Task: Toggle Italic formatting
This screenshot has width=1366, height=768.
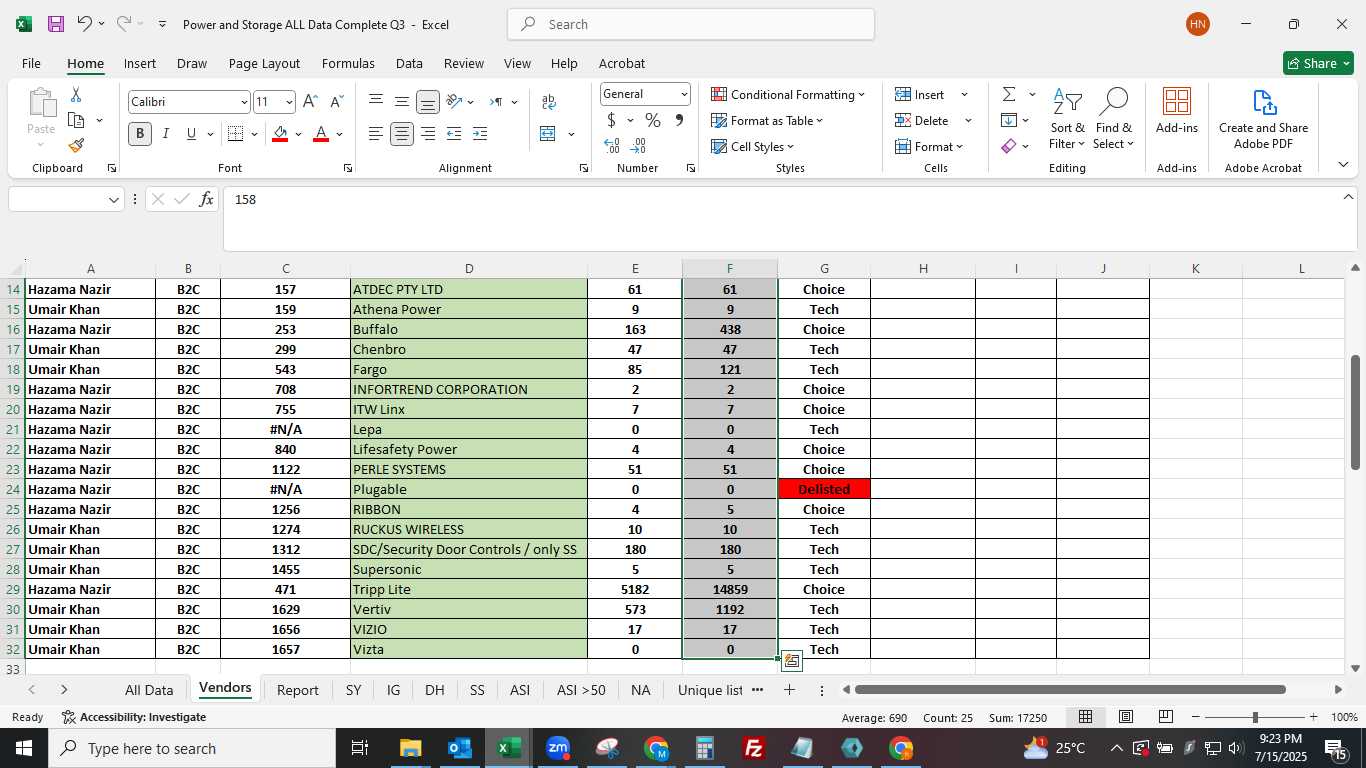Action: pyautogui.click(x=165, y=134)
